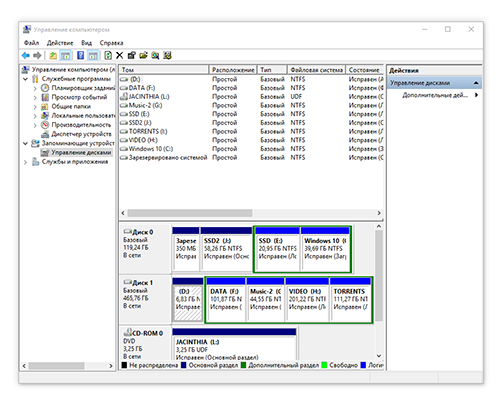This screenshot has height=400, width=502.
Task: Expand the Службы и приложения node
Action: coord(25,162)
